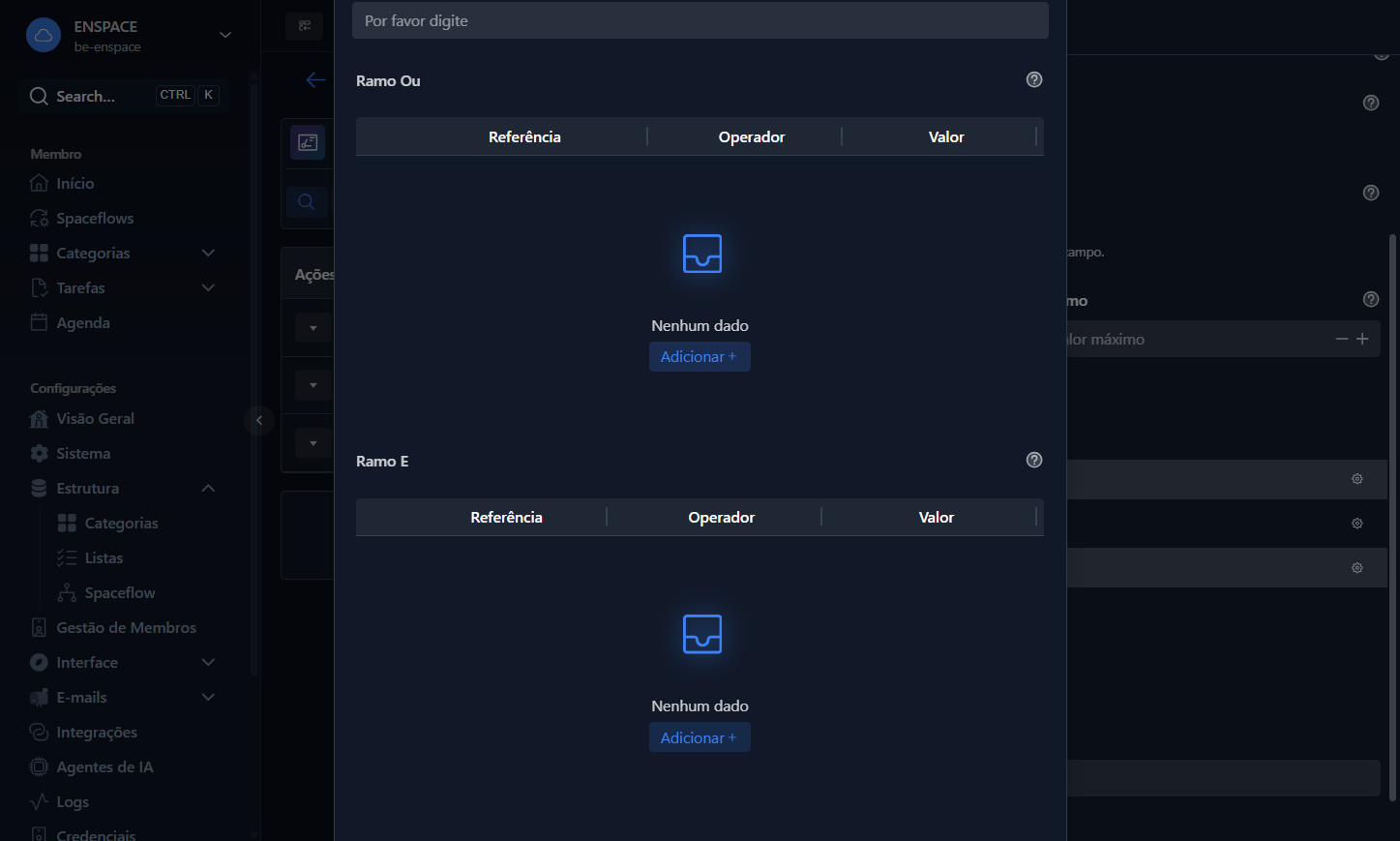Open Spaceflows from the Membro section
This screenshot has width=1400, height=841.
coord(95,218)
